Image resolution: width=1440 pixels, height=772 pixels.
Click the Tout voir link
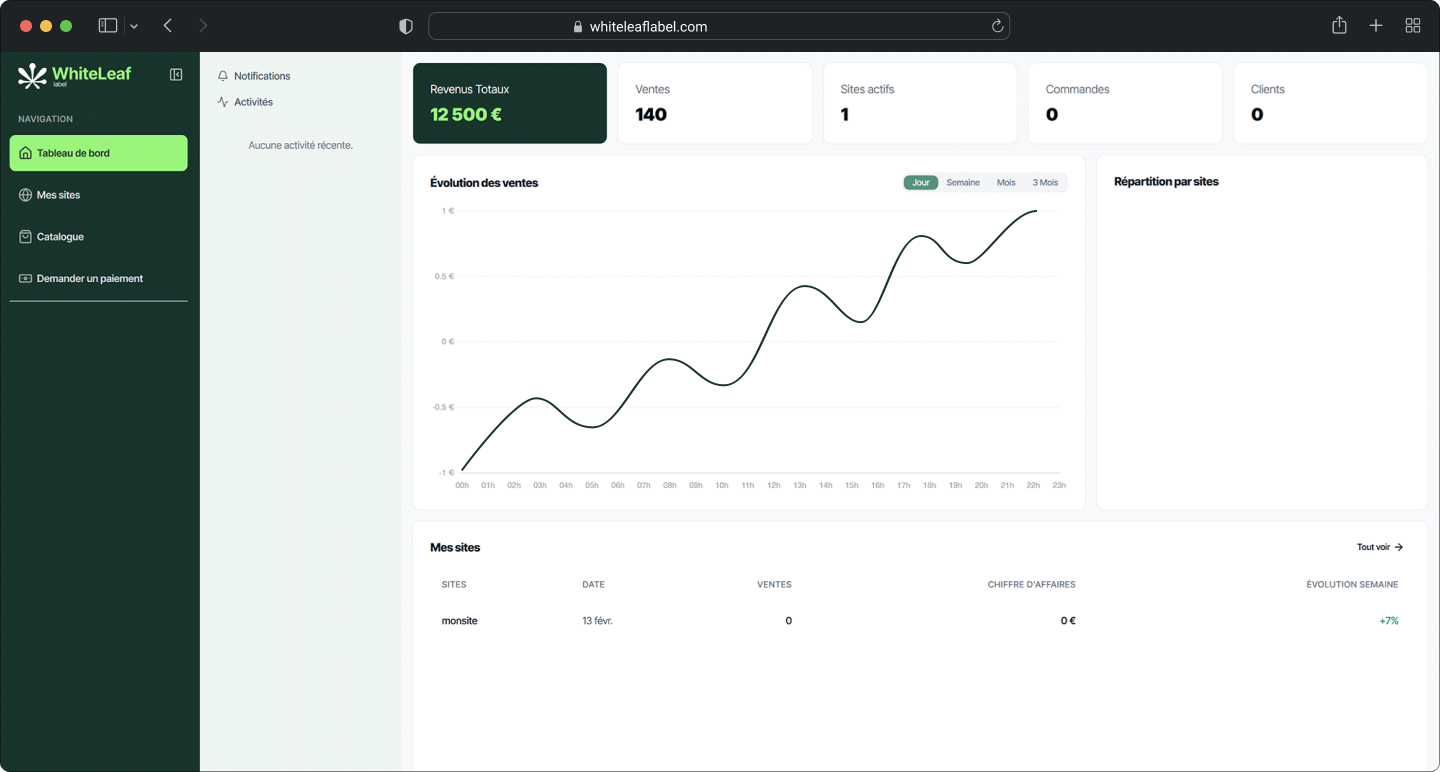click(x=1380, y=547)
